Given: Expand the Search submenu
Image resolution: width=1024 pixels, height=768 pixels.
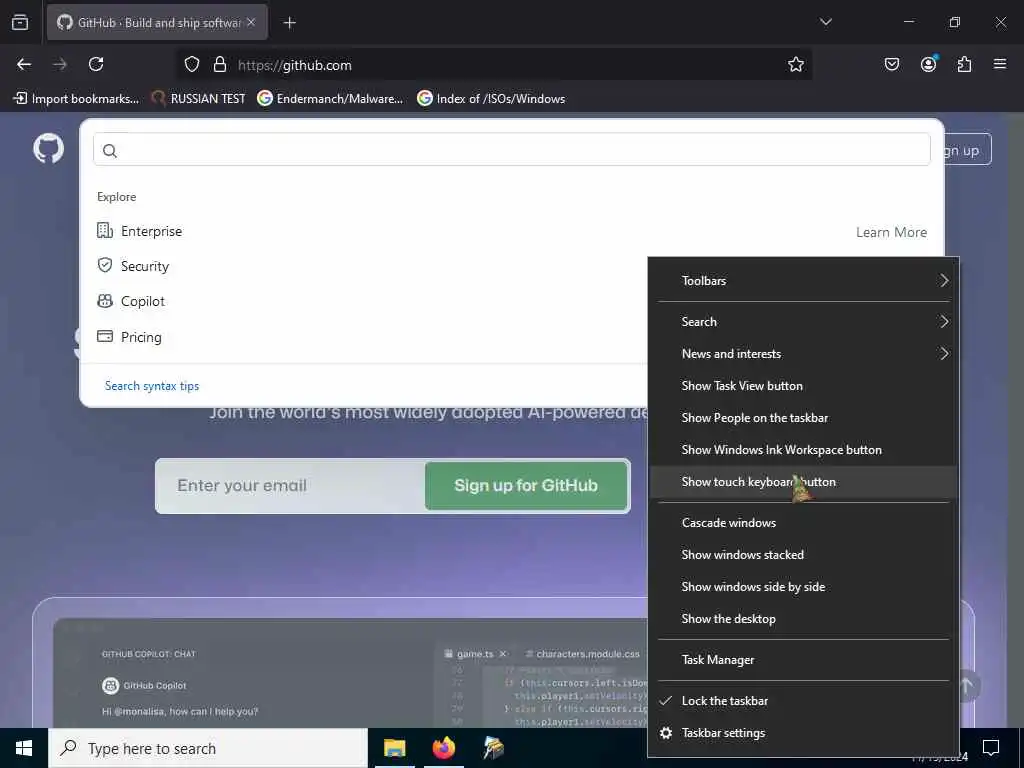Looking at the screenshot, I should [804, 321].
